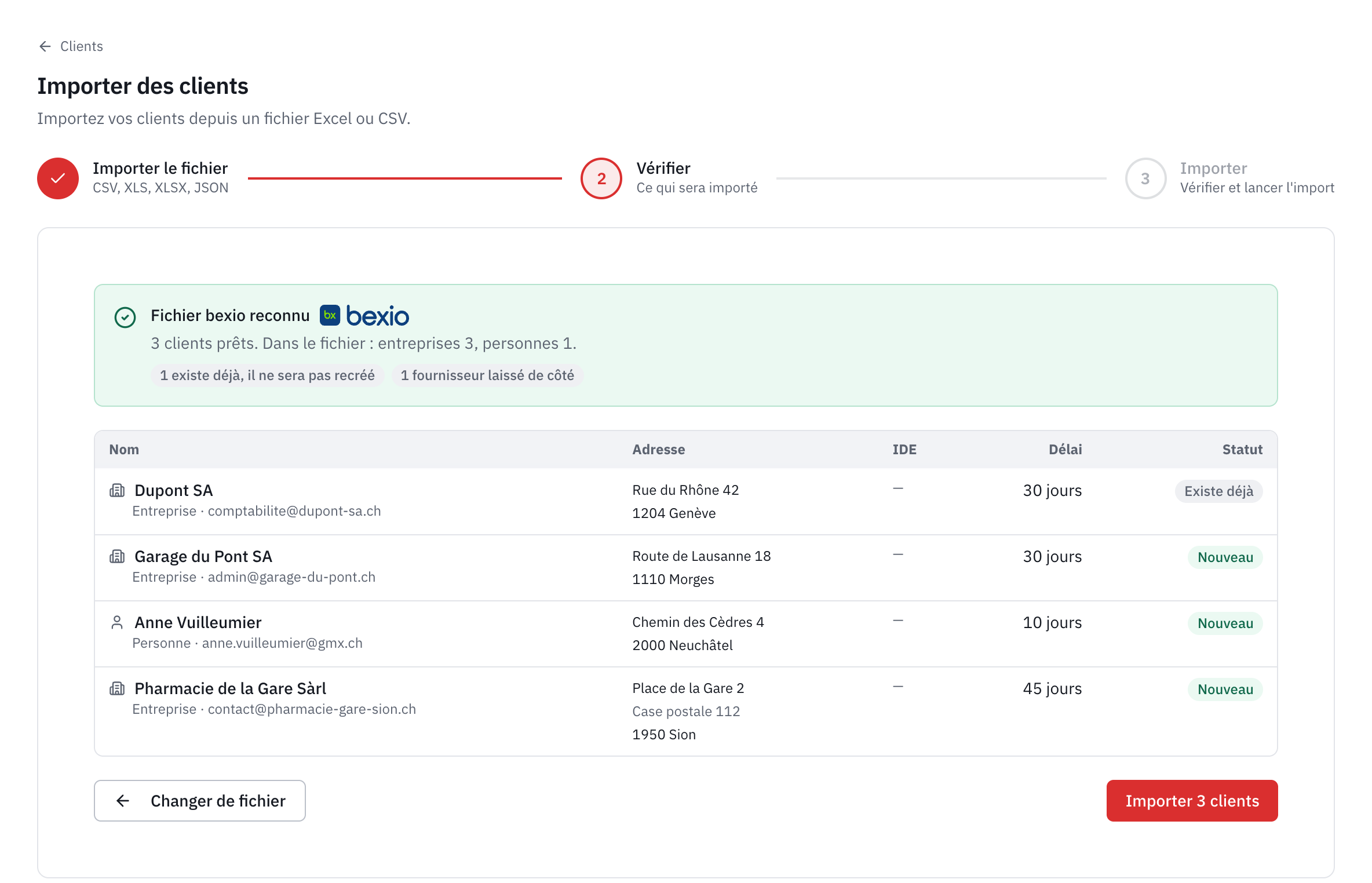1372x883 pixels.
Task: Click Importer 3 clients button
Action: pos(1192,801)
